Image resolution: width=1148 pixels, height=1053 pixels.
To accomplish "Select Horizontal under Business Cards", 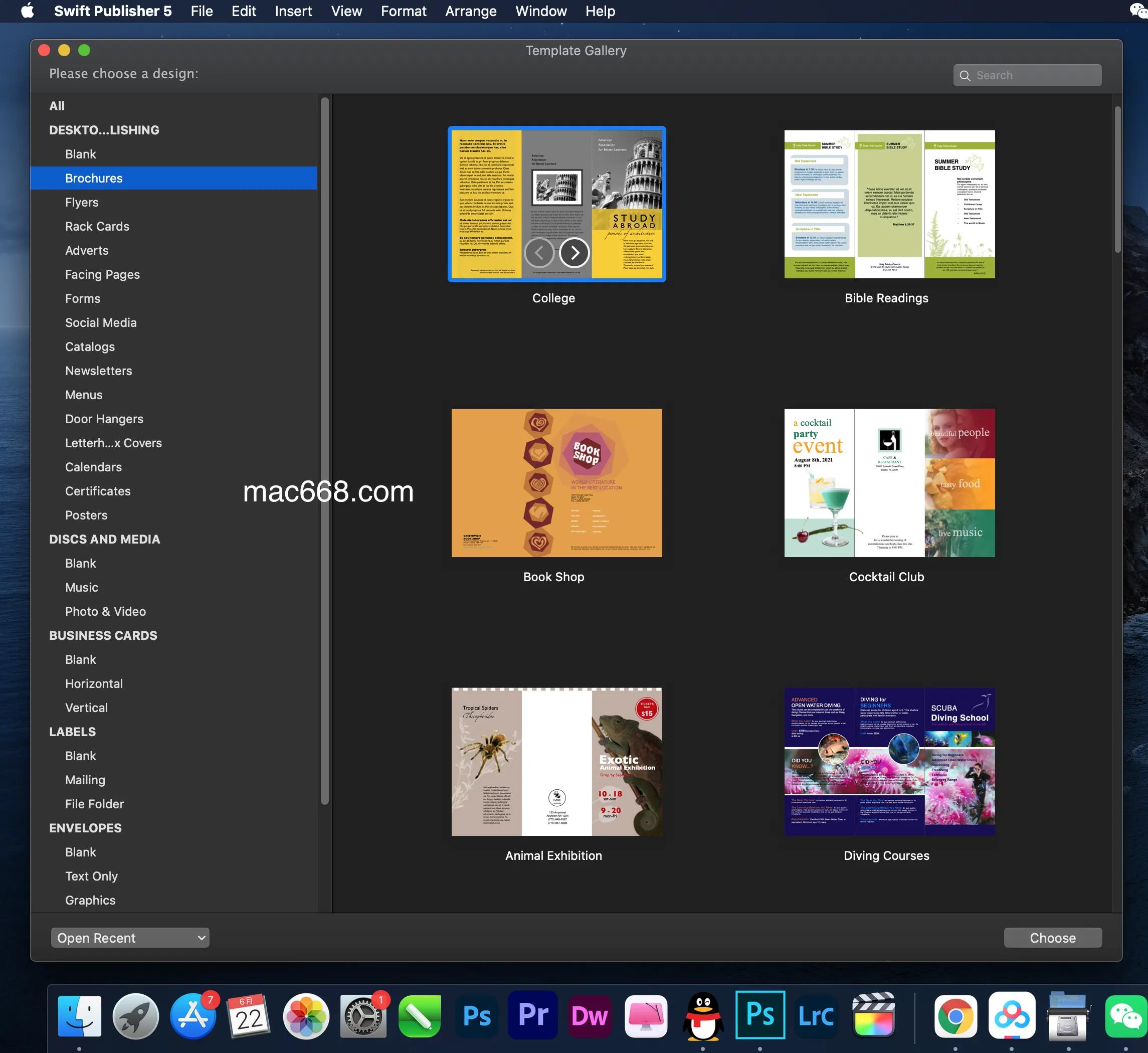I will [x=94, y=684].
